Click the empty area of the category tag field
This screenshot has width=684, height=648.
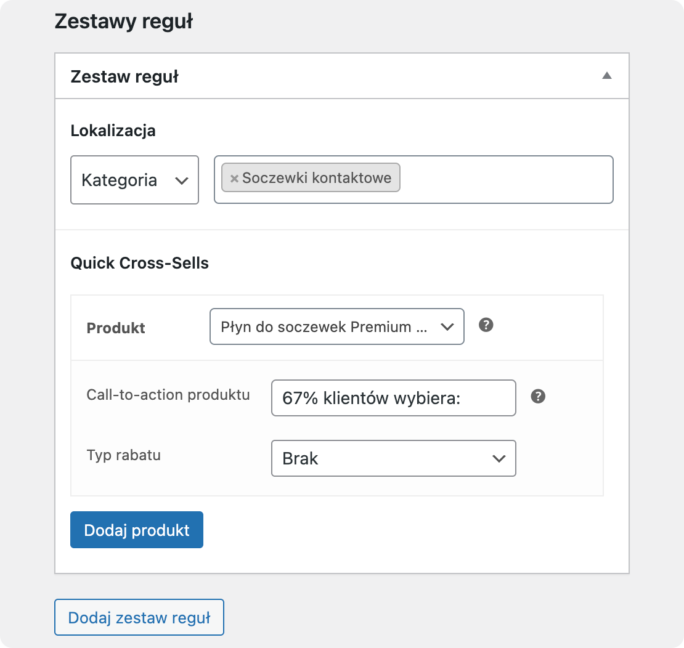pos(506,179)
